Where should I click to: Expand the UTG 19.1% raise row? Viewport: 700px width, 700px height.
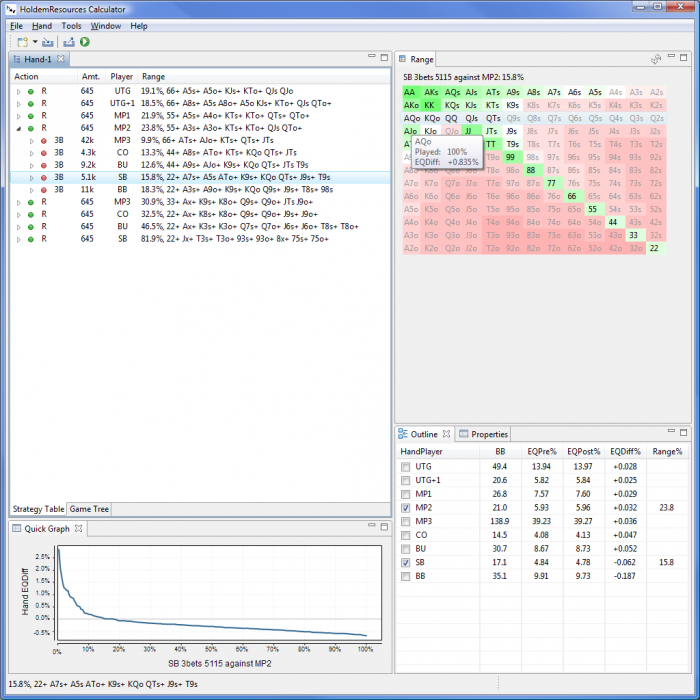19,91
